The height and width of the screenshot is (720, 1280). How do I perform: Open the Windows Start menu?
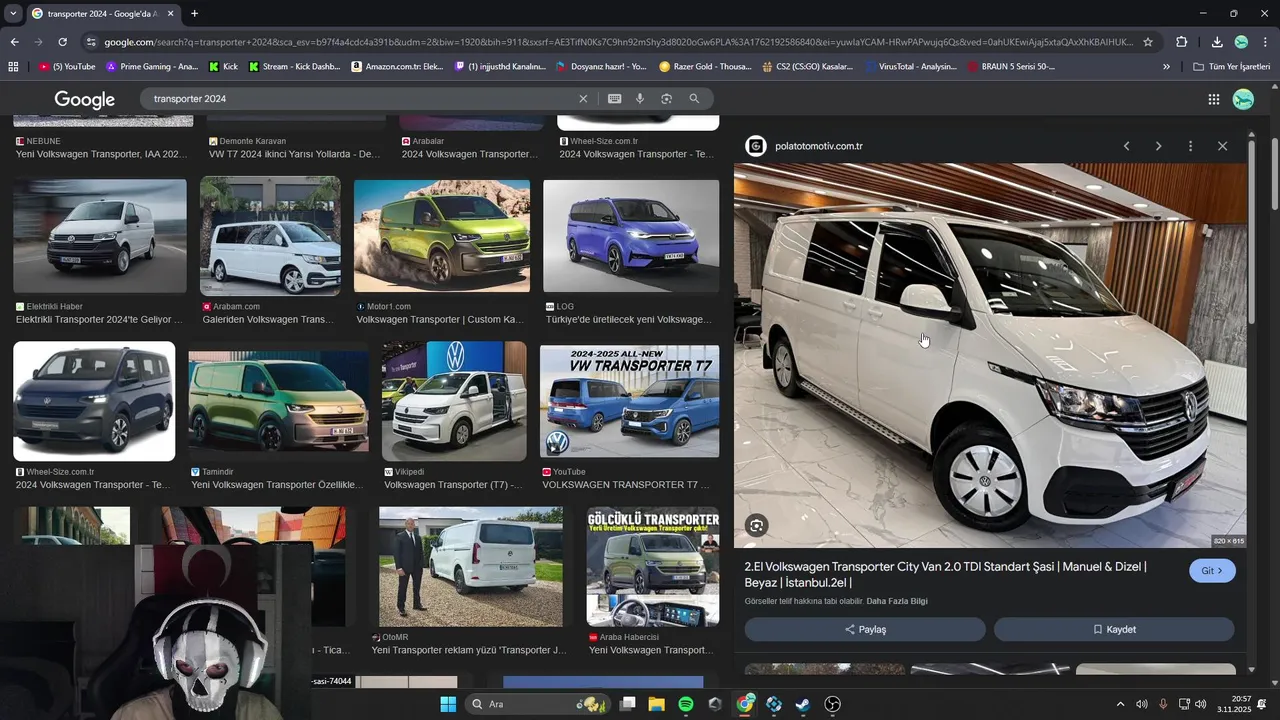tap(448, 704)
